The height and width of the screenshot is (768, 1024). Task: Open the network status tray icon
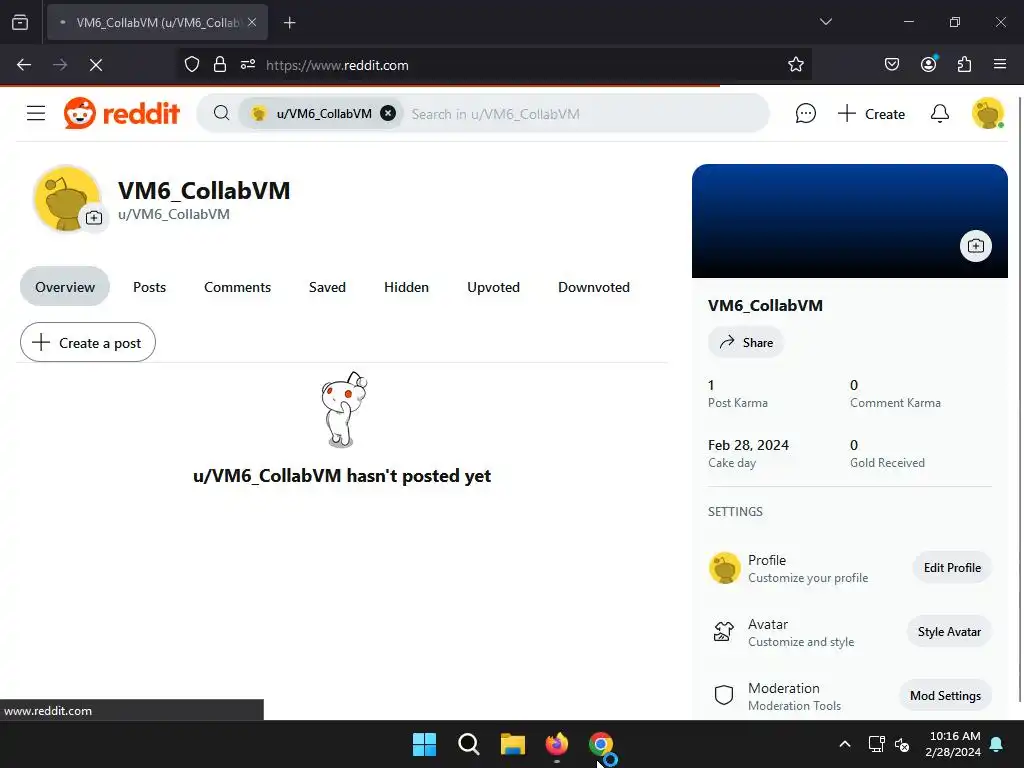point(876,744)
